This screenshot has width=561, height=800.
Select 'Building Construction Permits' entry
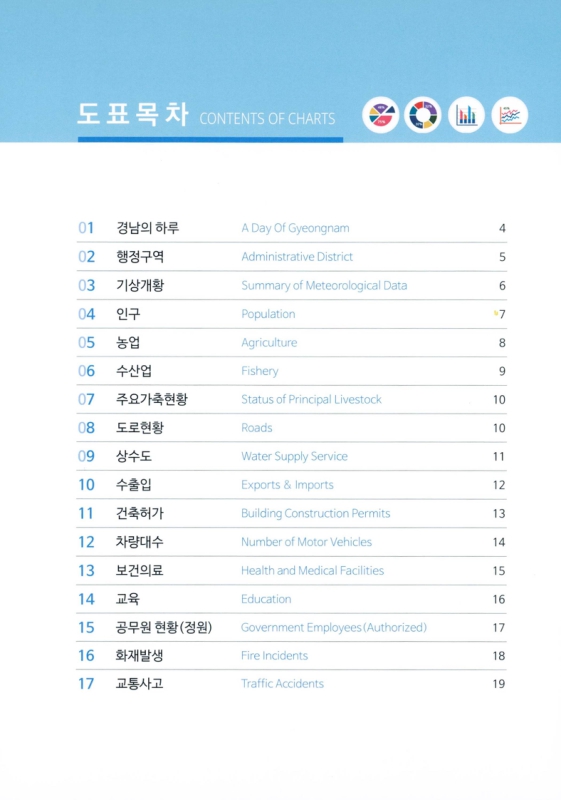click(292, 513)
